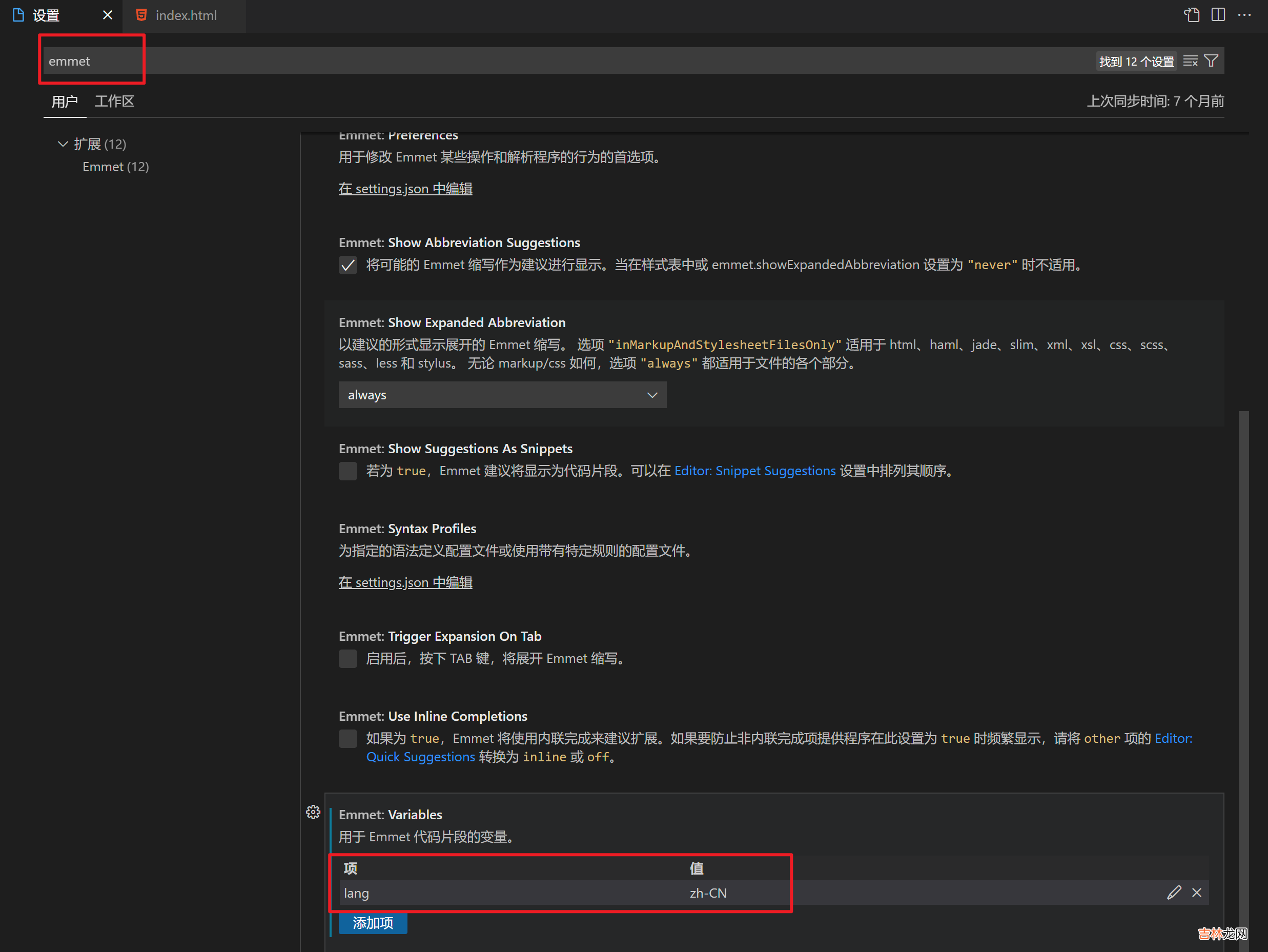Click Emmet: Show Expanded Abbreviation title
The height and width of the screenshot is (952, 1268).
452,323
